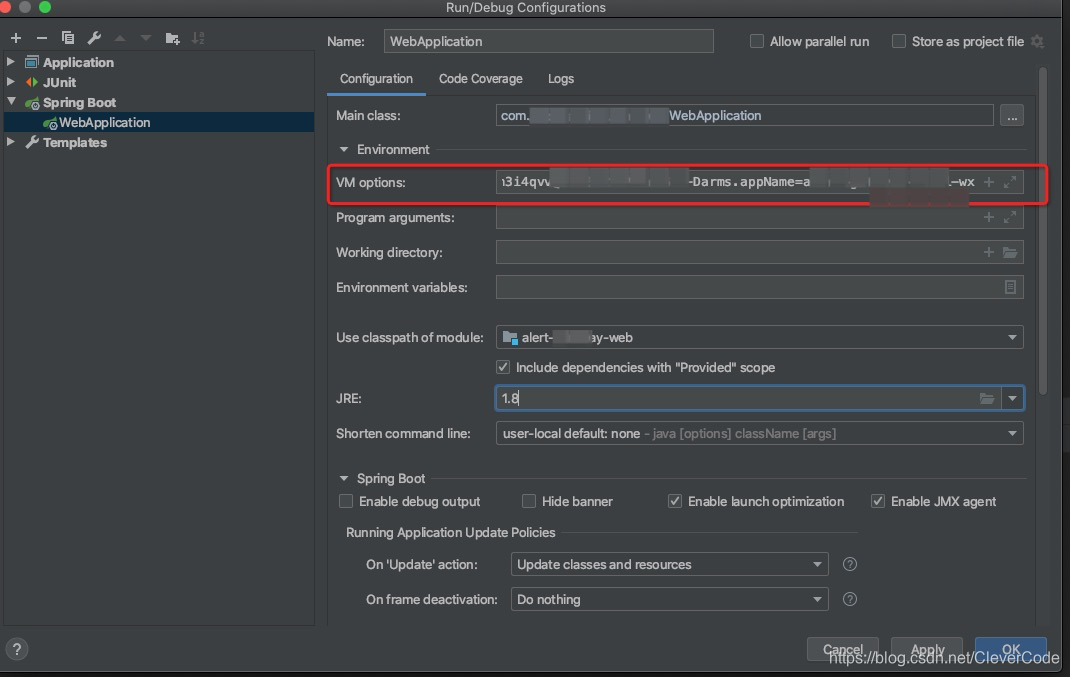Collapse the Spring Boot tree node
1070x677 pixels.
[x=11, y=101]
